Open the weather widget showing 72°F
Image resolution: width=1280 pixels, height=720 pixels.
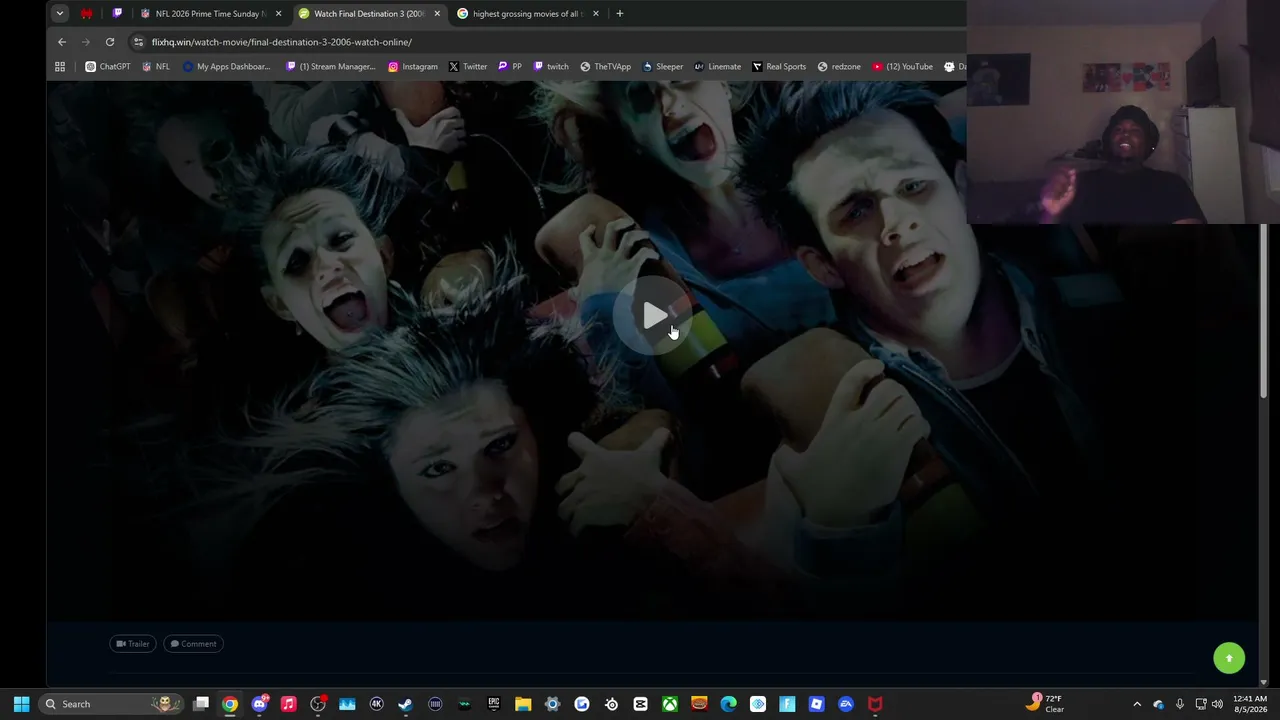tap(1044, 704)
